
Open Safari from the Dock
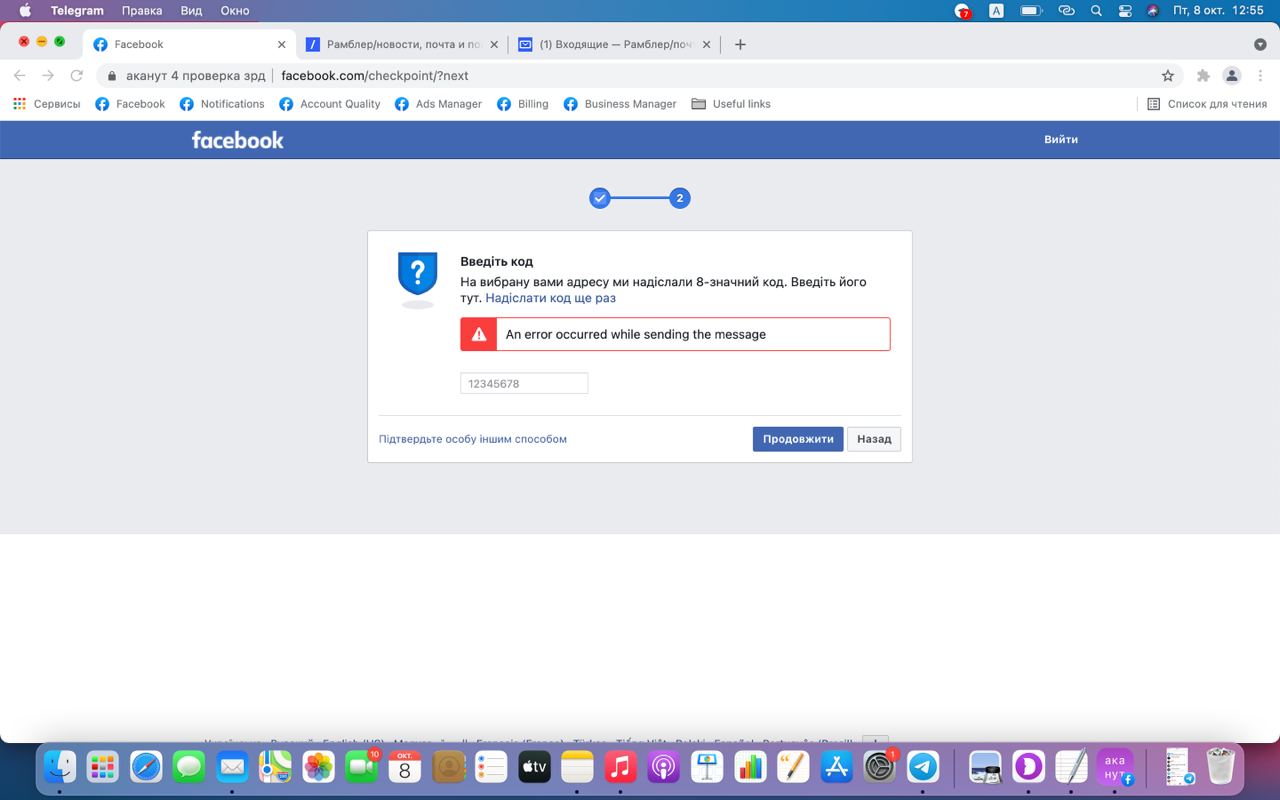[146, 767]
